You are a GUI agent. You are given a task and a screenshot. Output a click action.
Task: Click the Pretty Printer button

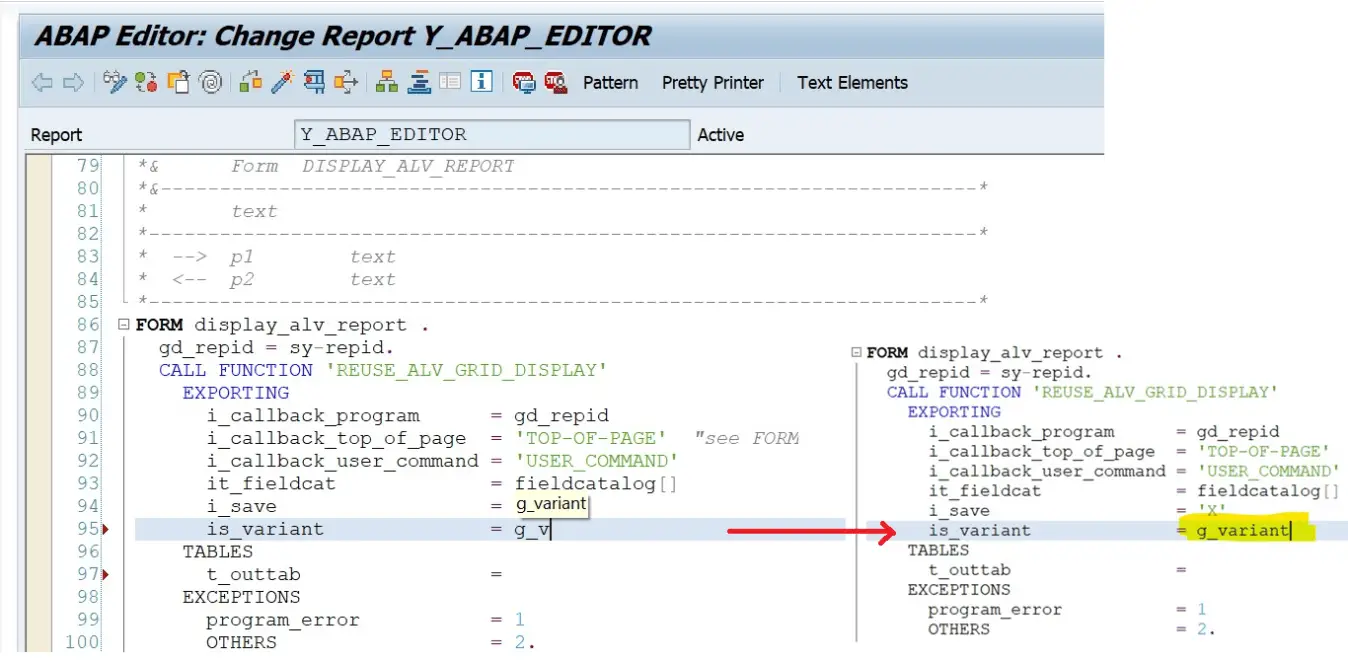point(712,83)
